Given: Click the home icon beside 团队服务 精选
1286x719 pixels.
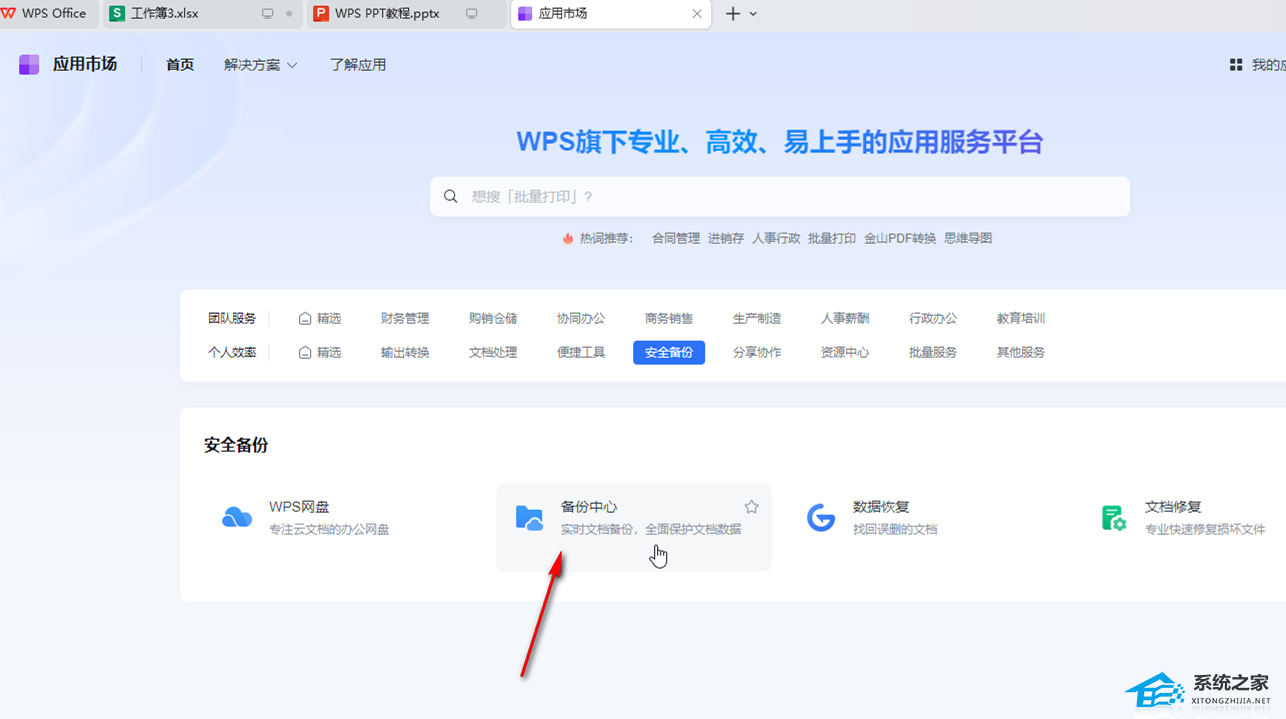Looking at the screenshot, I should pyautogui.click(x=305, y=319).
